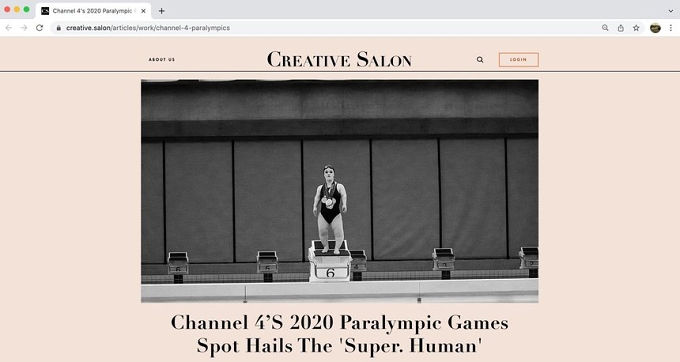Click the article headline about Paralympic Games
Screen dimensions: 680x362
point(340,334)
